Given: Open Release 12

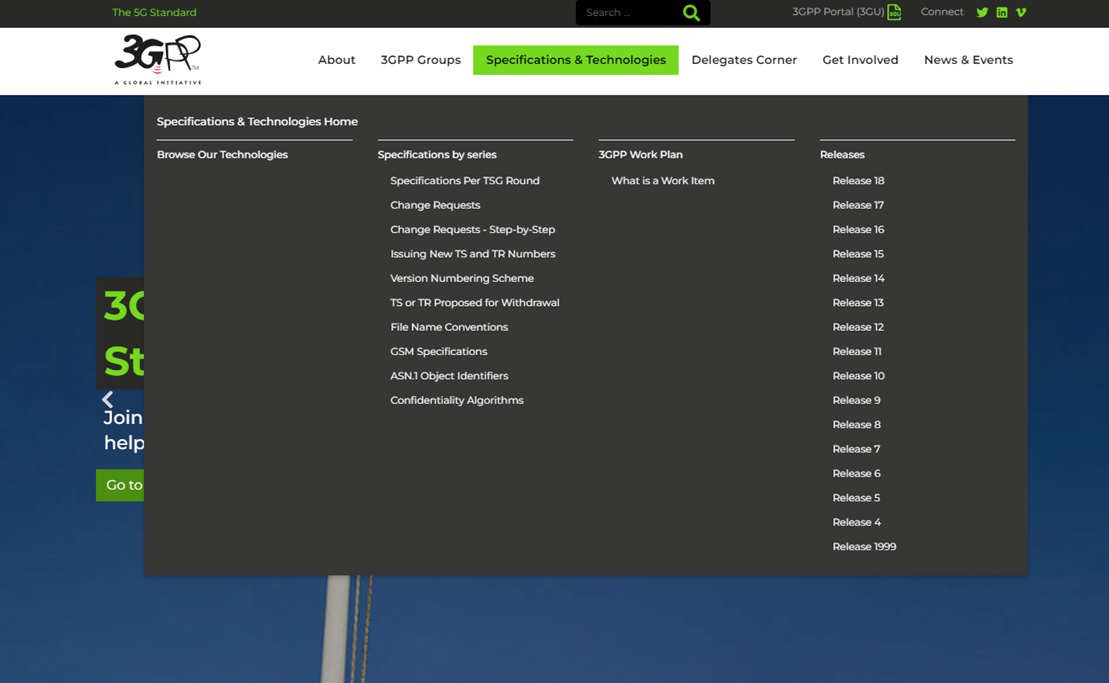Looking at the screenshot, I should (858, 327).
